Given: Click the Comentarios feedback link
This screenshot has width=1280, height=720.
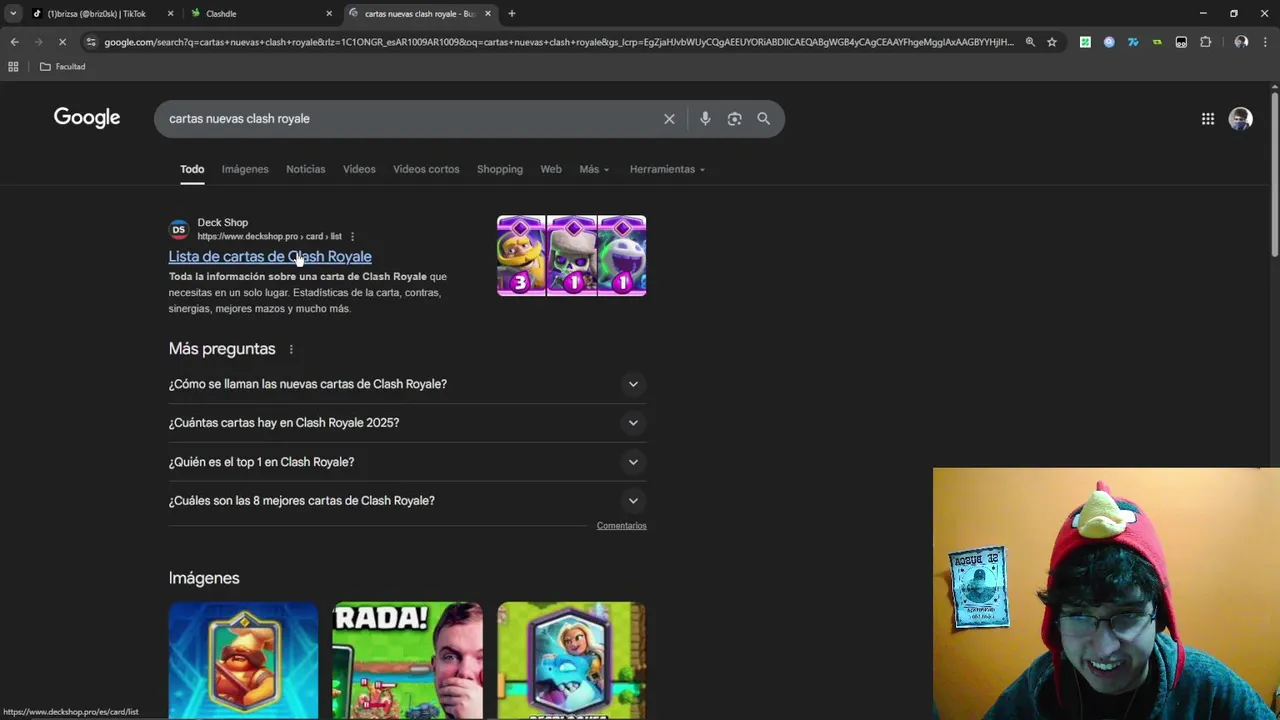Looking at the screenshot, I should tap(622, 526).
